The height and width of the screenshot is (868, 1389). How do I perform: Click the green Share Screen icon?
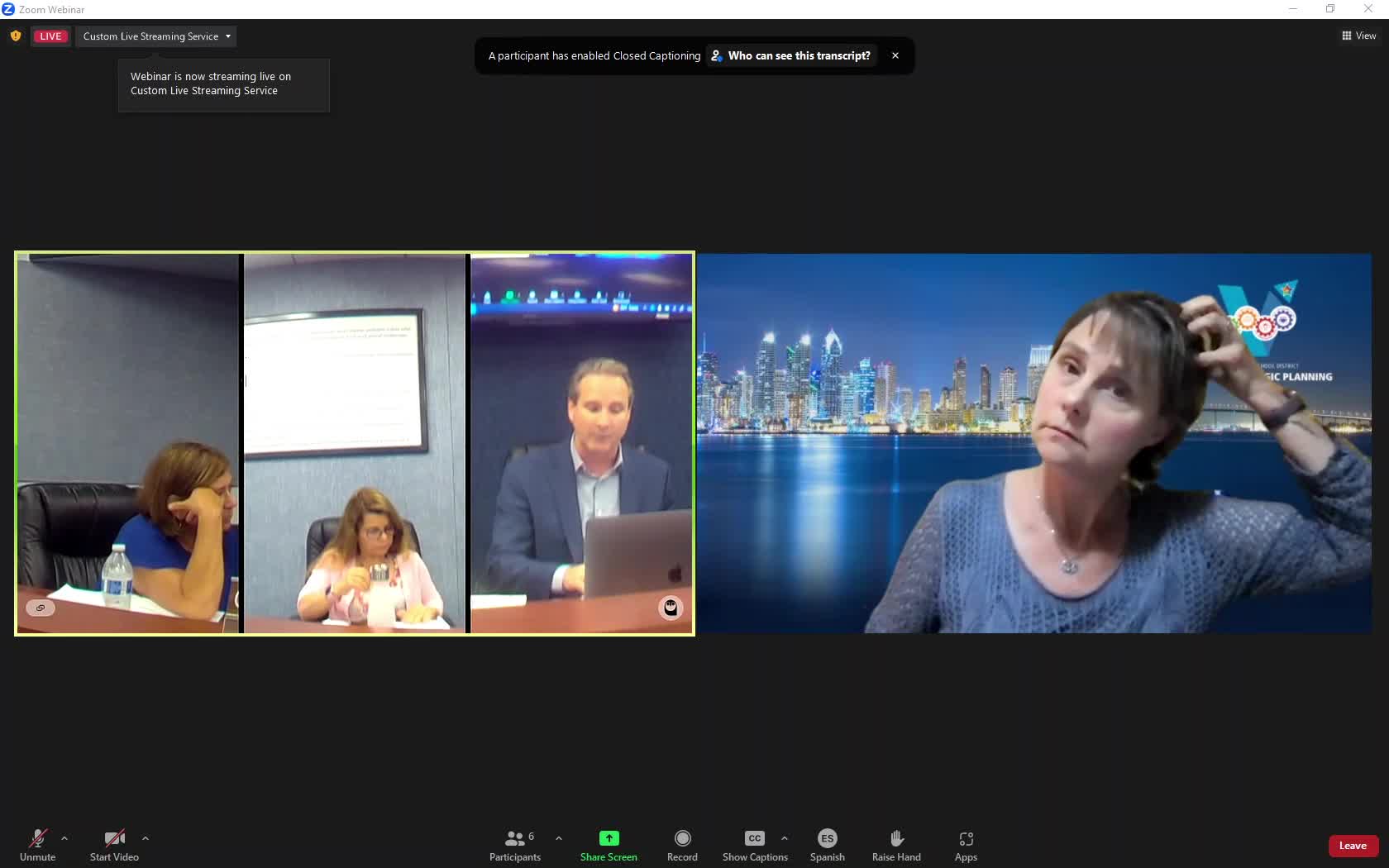pos(609,838)
